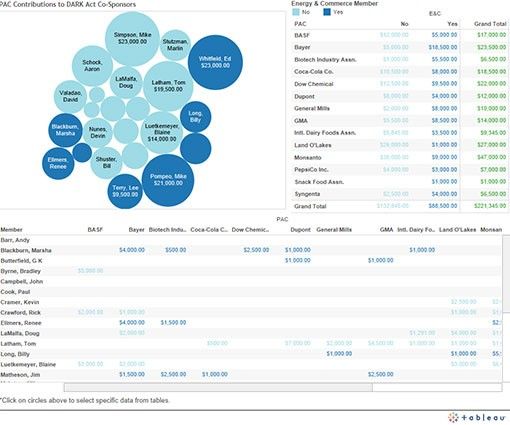Select the Schock, Aaron bubble
510x425 pixels.
(x=92, y=66)
